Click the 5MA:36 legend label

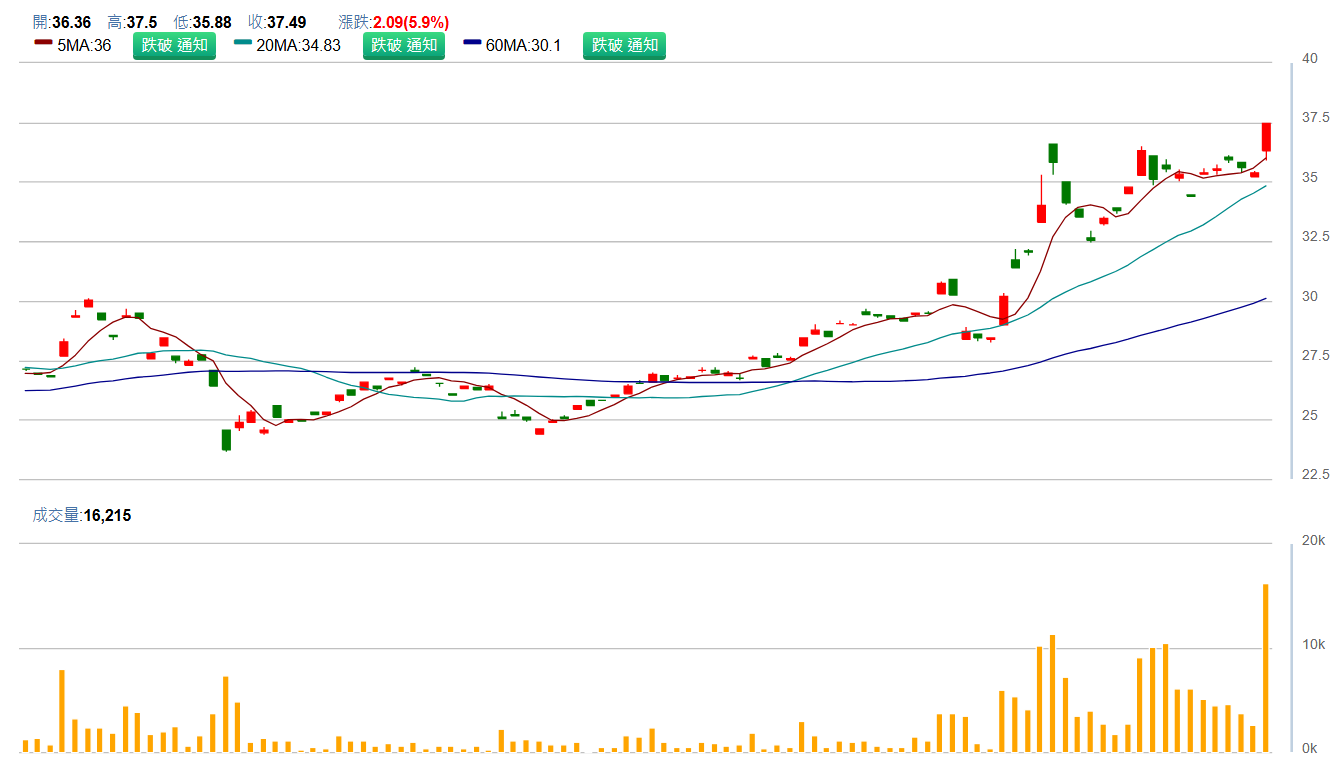[84, 45]
